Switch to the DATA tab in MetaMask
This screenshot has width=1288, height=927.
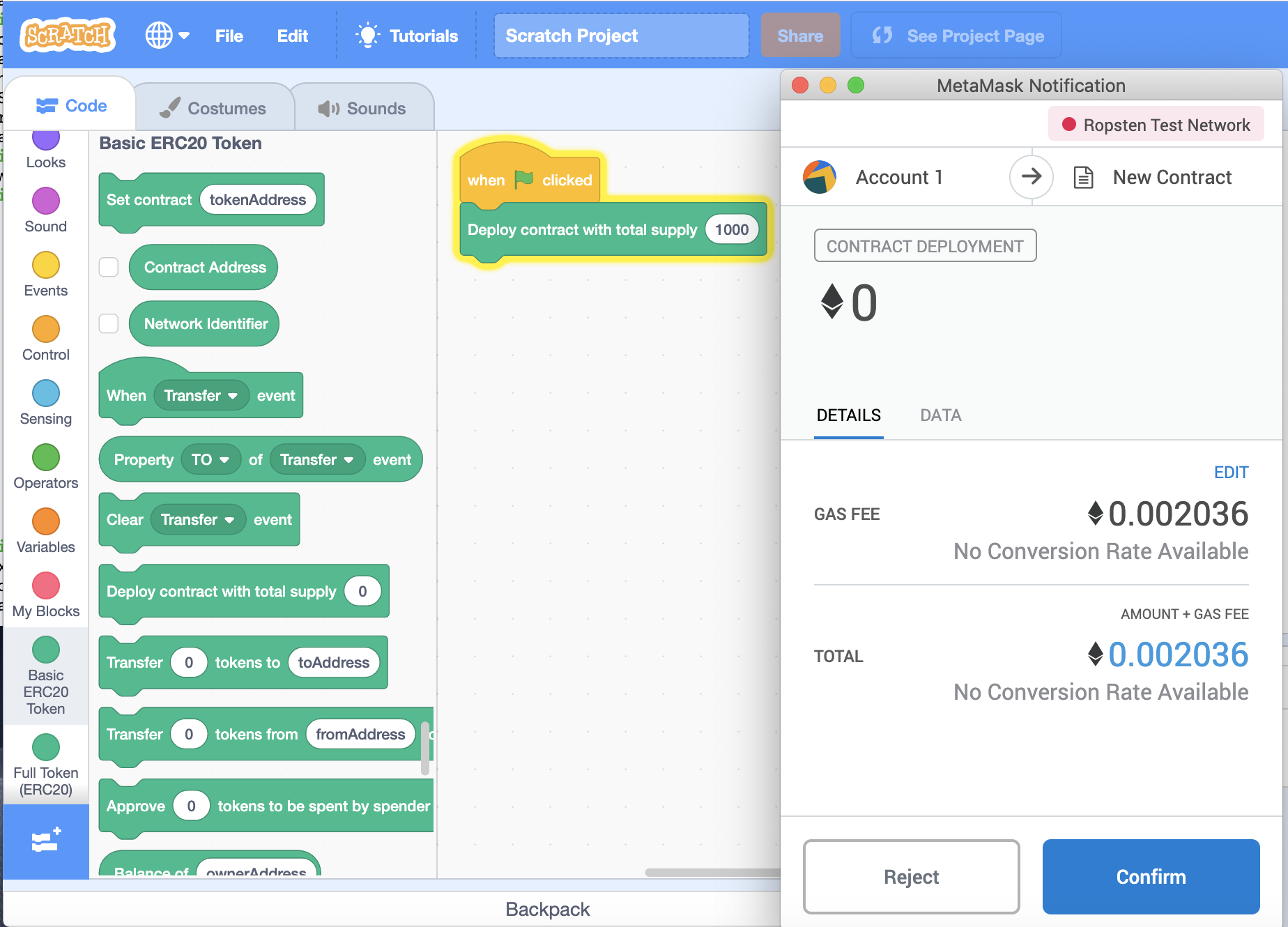(941, 415)
